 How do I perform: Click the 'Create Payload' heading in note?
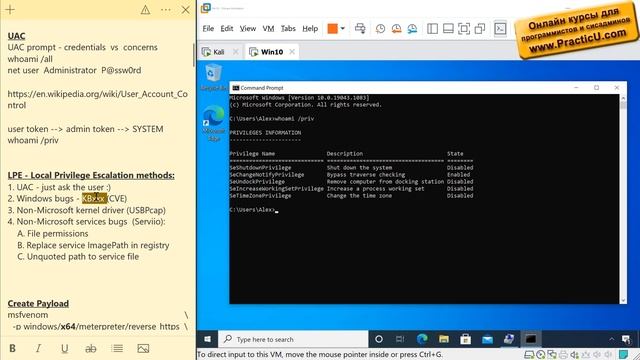[x=38, y=304]
